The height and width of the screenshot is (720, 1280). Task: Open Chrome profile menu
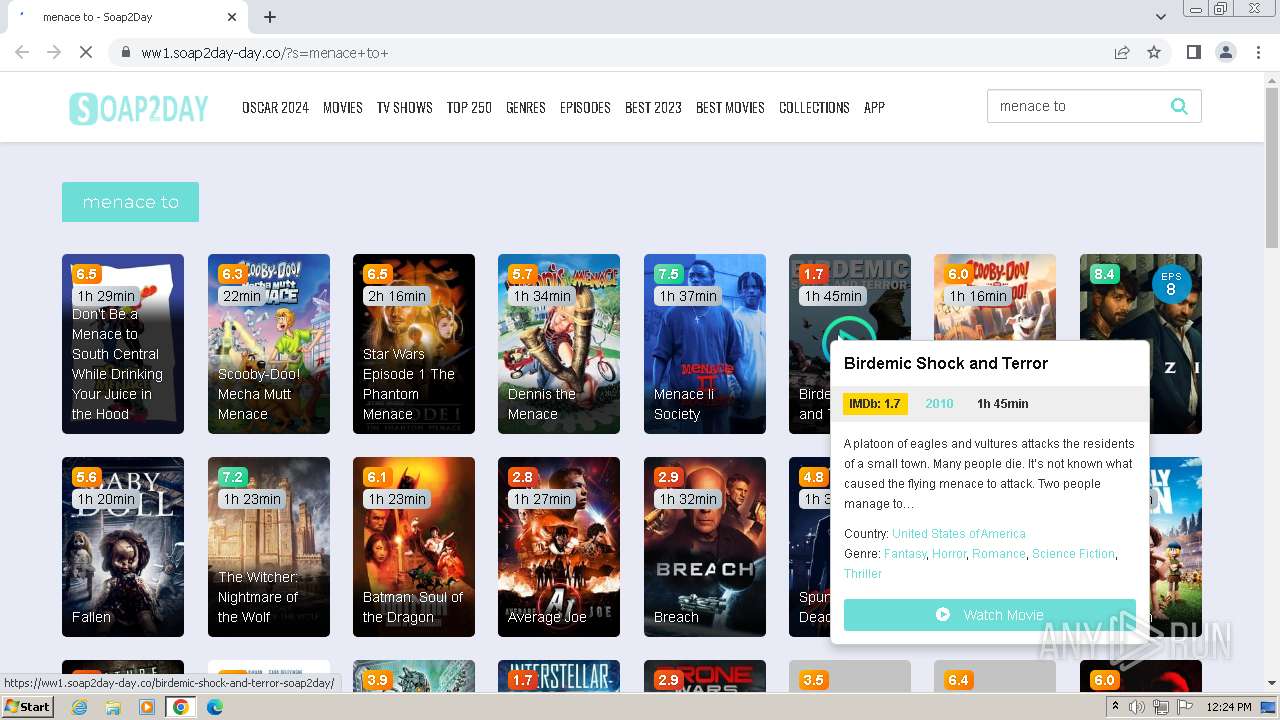[1225, 52]
